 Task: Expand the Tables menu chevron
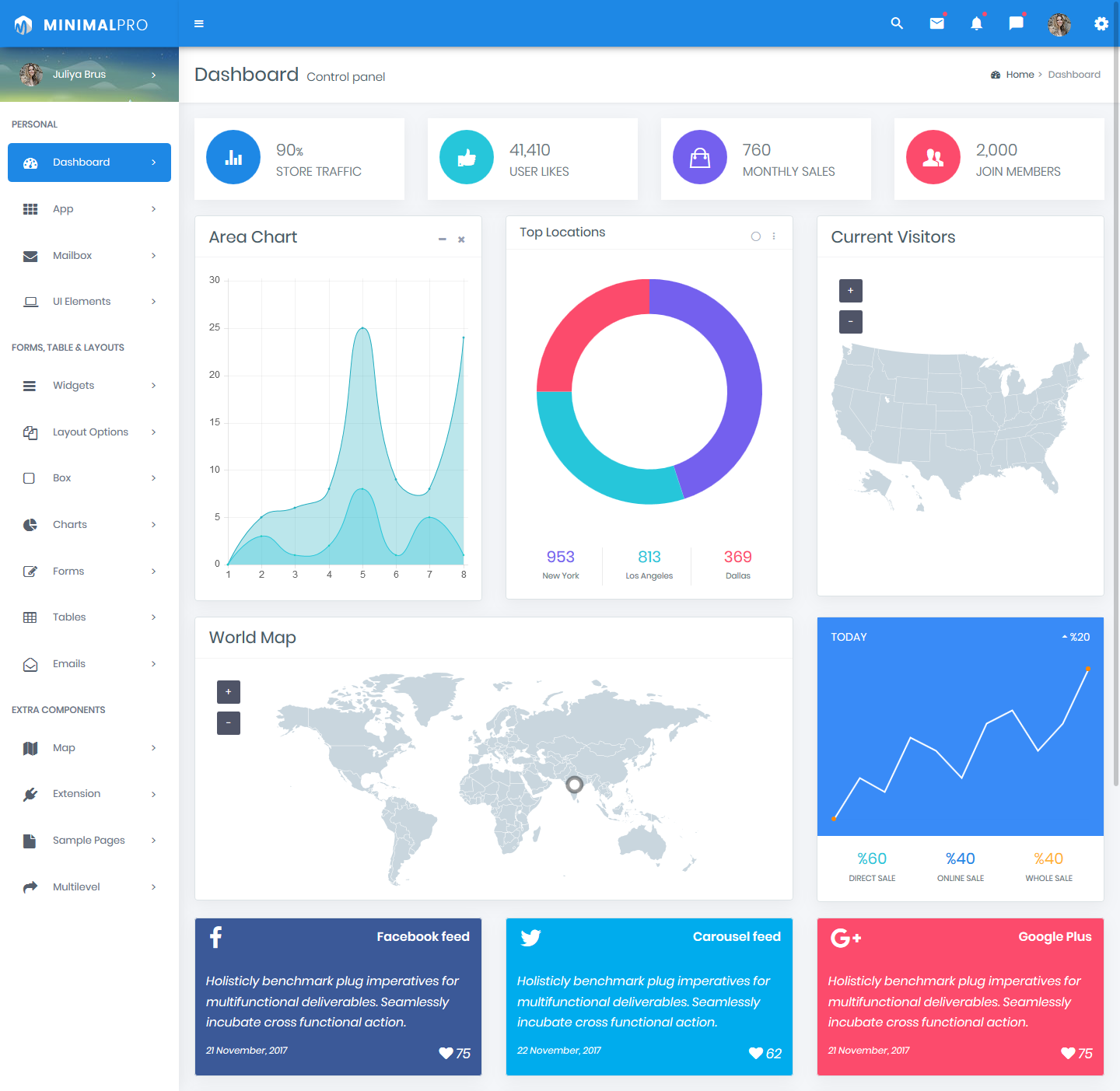[x=153, y=617]
